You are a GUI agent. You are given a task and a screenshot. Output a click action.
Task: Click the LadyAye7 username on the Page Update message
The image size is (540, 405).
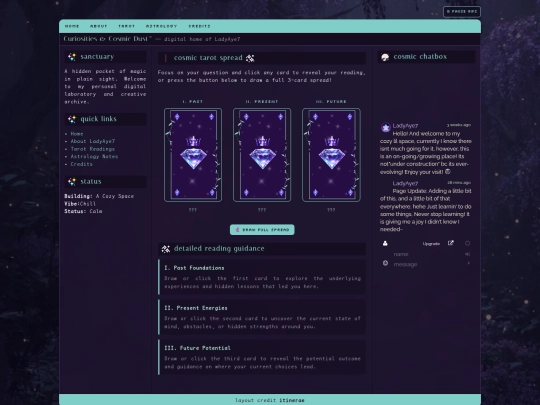click(x=405, y=183)
